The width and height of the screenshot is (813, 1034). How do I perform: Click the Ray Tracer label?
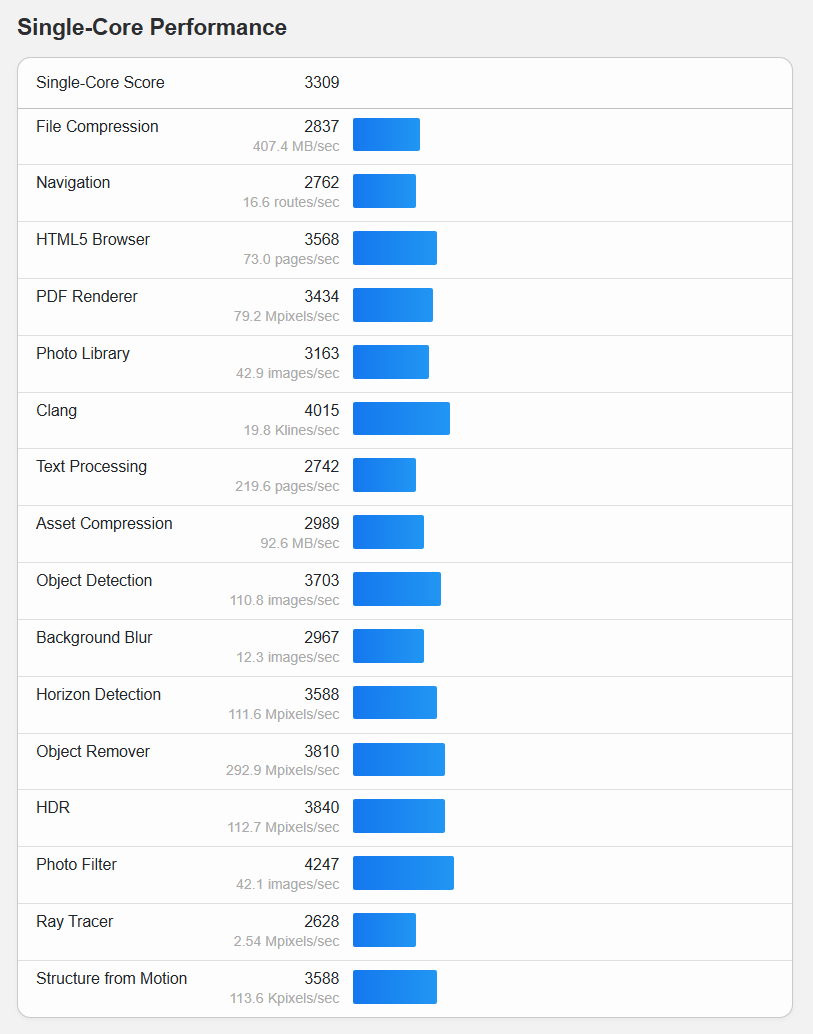(75, 922)
